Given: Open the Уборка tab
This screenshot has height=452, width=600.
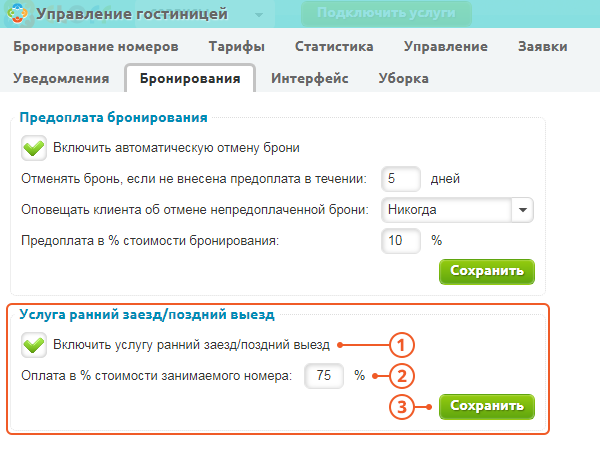Looking at the screenshot, I should coord(403,78).
